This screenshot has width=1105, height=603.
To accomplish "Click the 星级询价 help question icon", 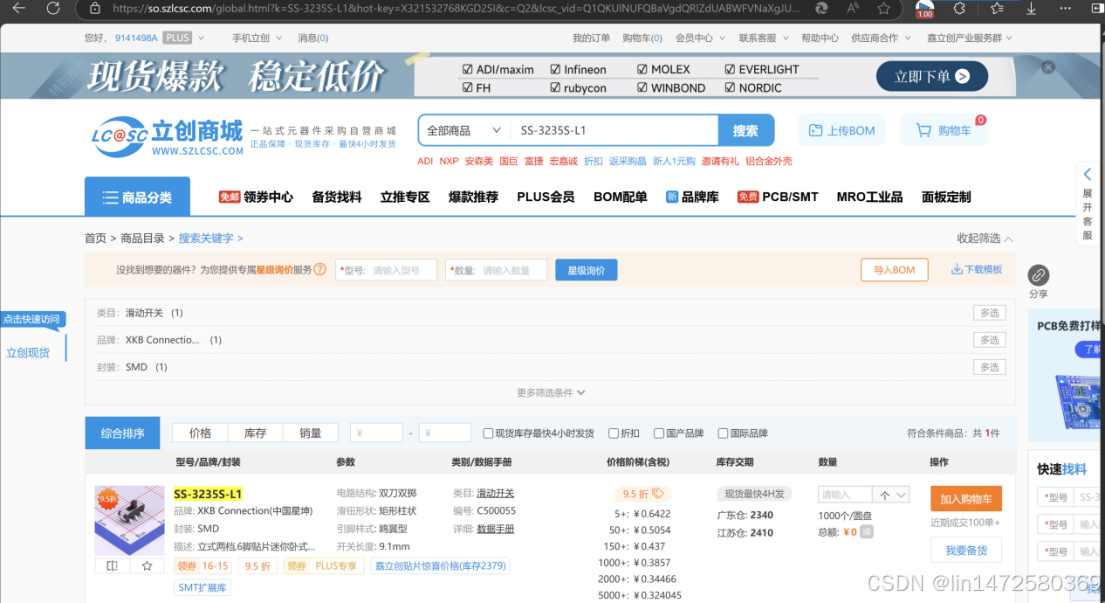I will pos(320,269).
